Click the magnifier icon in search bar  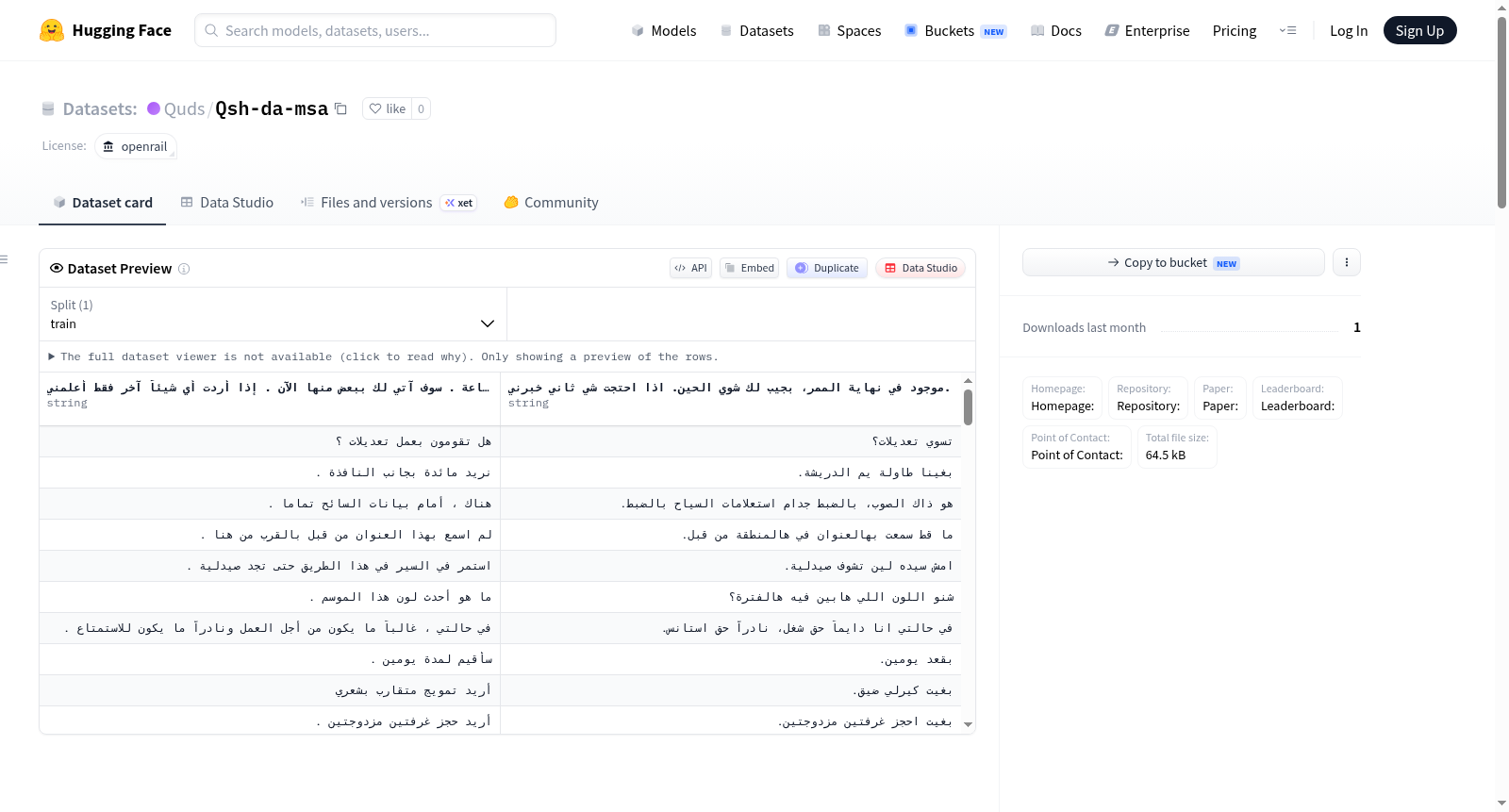[x=212, y=30]
